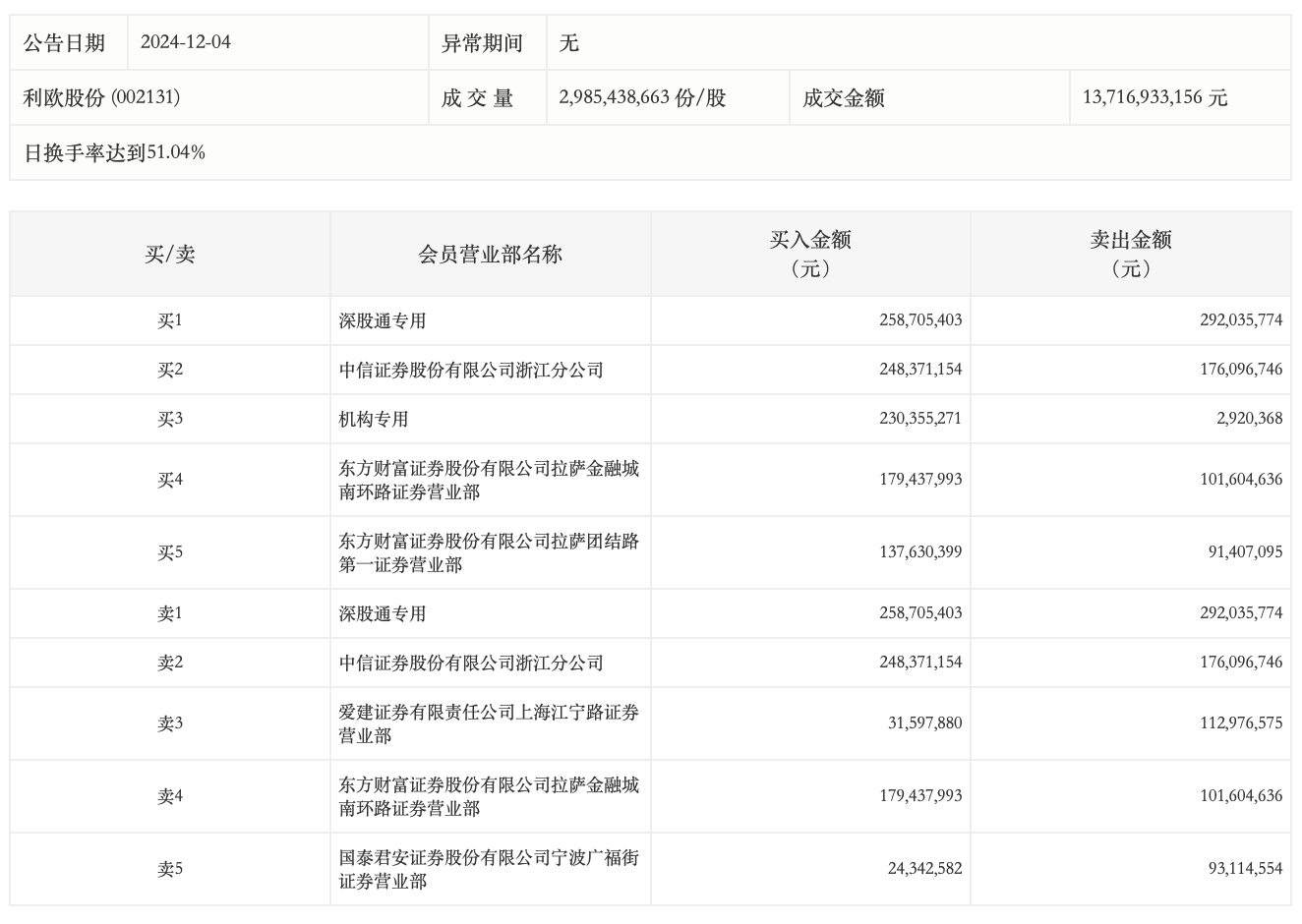
Task: Click the 卖出金额 (元) column header
Action: (1131, 254)
